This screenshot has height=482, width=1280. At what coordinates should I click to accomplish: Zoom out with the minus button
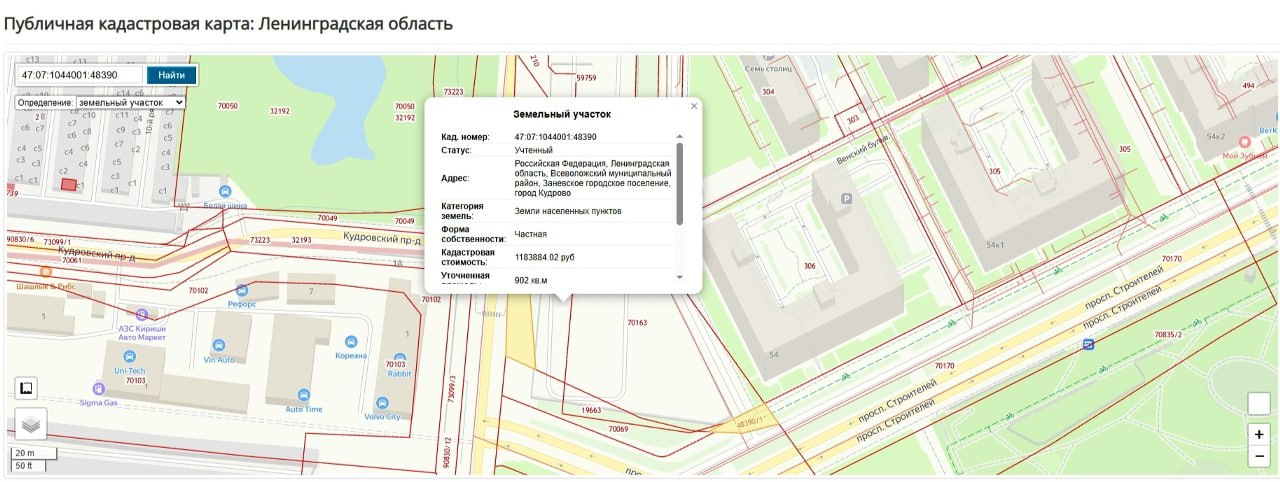pos(1259,457)
